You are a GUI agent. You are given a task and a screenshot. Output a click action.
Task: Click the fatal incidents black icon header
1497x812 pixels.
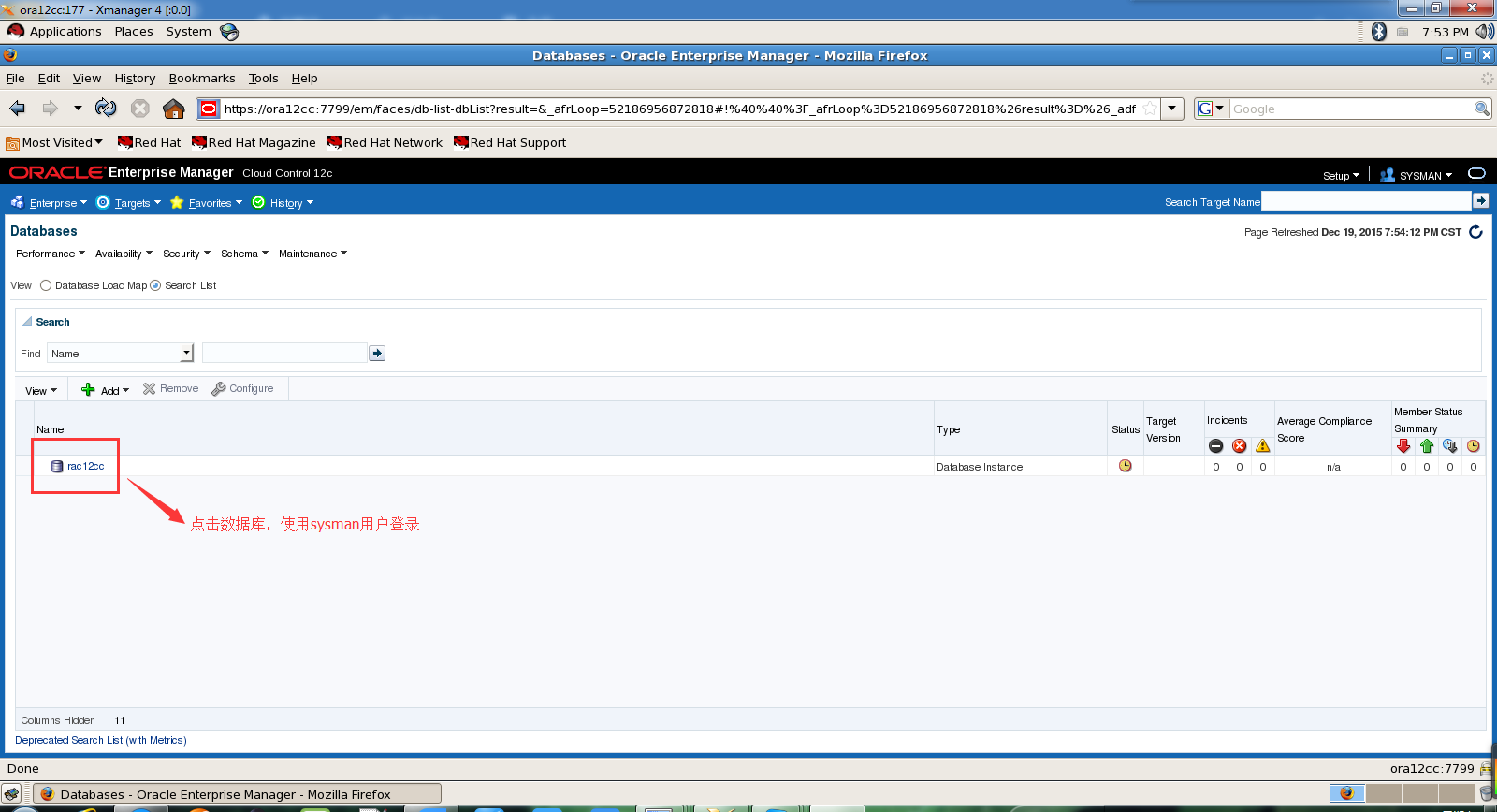1215,446
